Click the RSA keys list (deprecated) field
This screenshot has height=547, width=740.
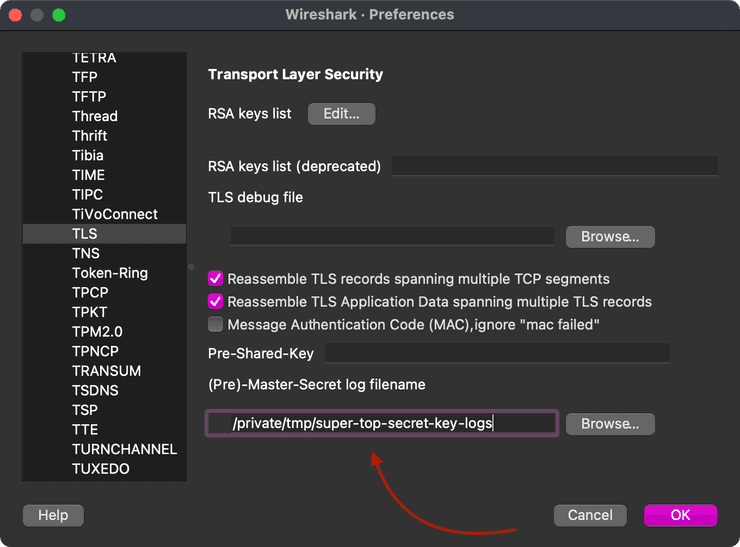click(x=555, y=166)
